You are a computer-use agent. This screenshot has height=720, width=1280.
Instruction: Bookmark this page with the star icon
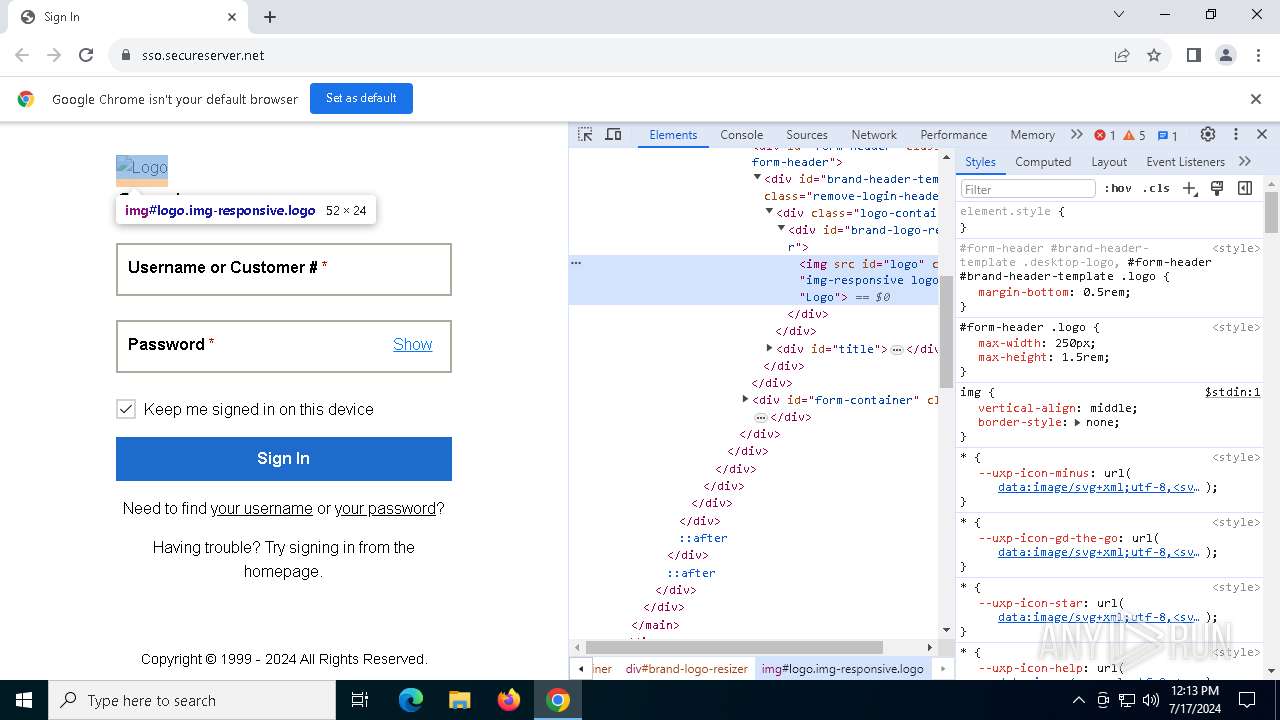point(1154,55)
